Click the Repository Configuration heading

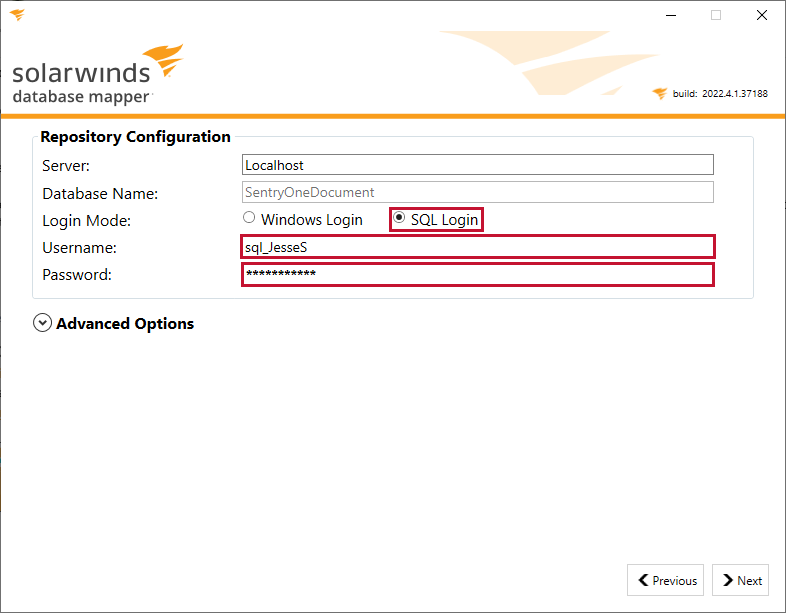point(135,137)
